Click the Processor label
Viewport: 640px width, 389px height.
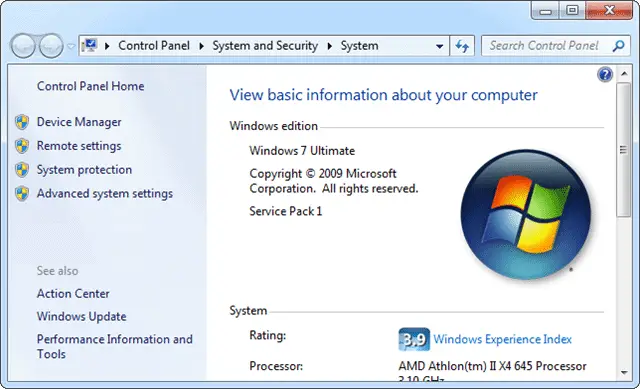276,366
